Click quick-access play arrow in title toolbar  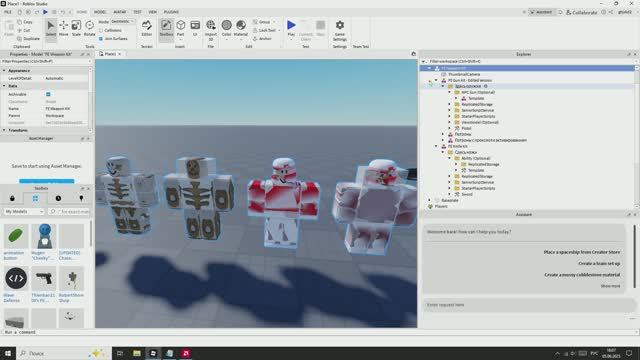45,12
